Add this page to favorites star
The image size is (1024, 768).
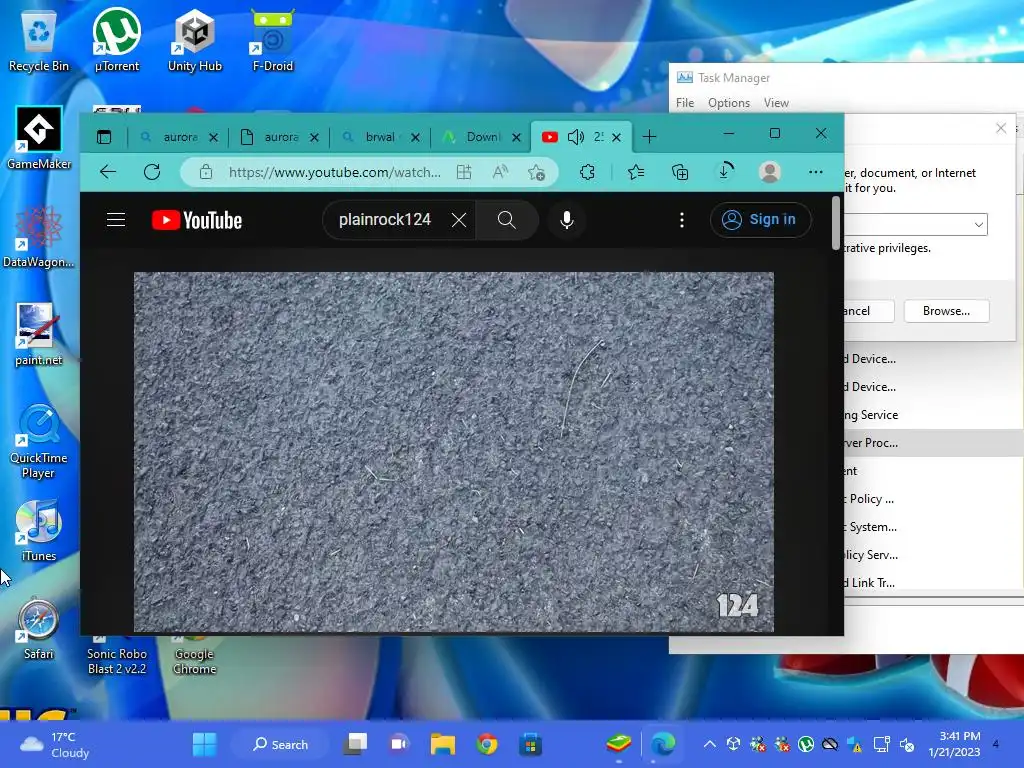[536, 172]
